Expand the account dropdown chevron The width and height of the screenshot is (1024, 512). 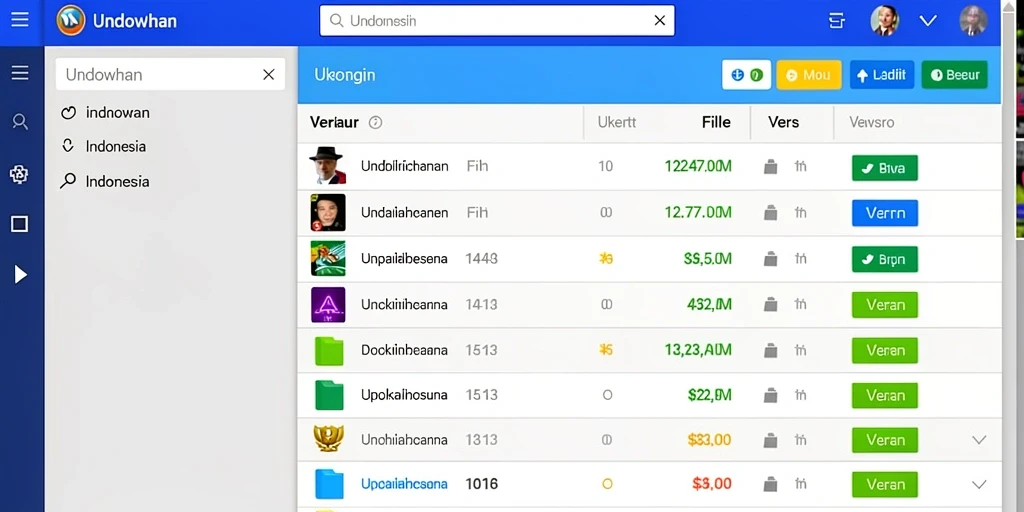point(928,21)
